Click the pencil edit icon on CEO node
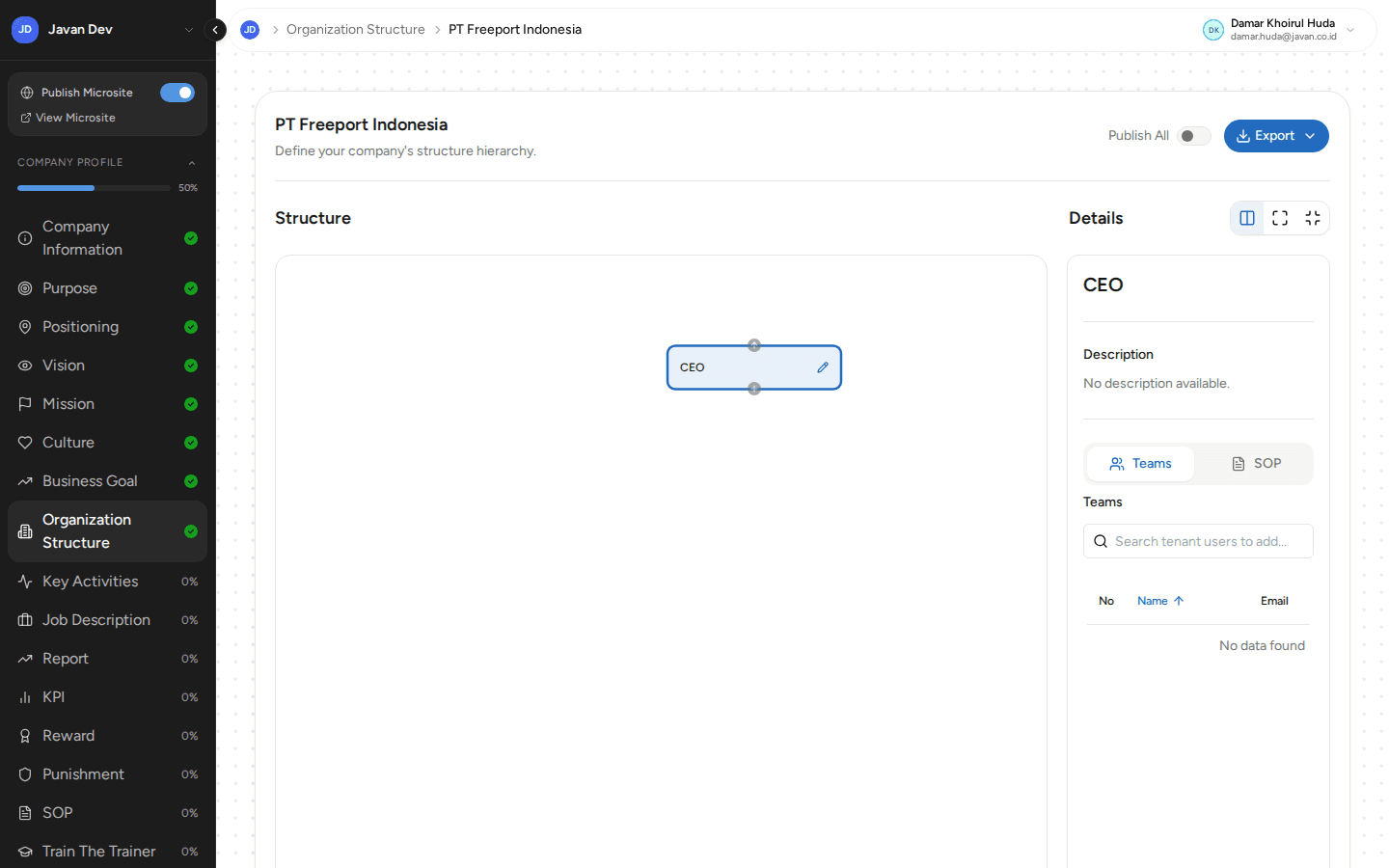 pyautogui.click(x=823, y=367)
